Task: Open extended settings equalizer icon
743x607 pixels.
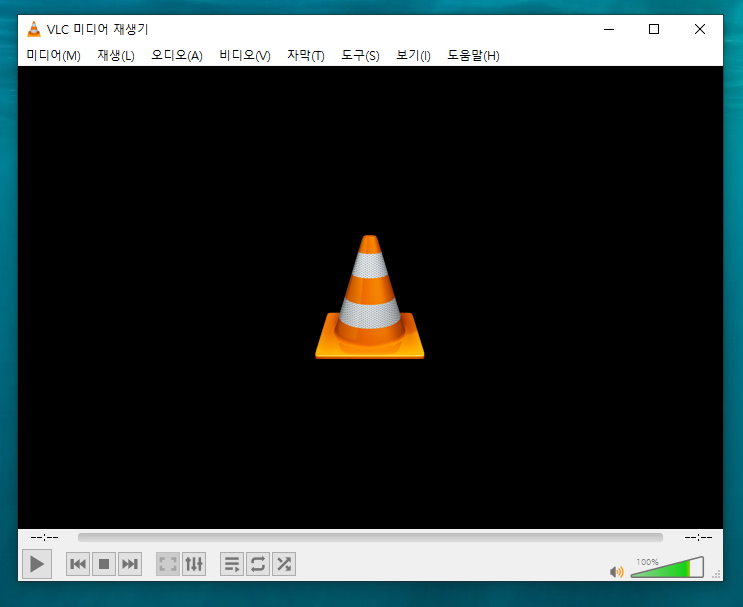Action: point(194,564)
